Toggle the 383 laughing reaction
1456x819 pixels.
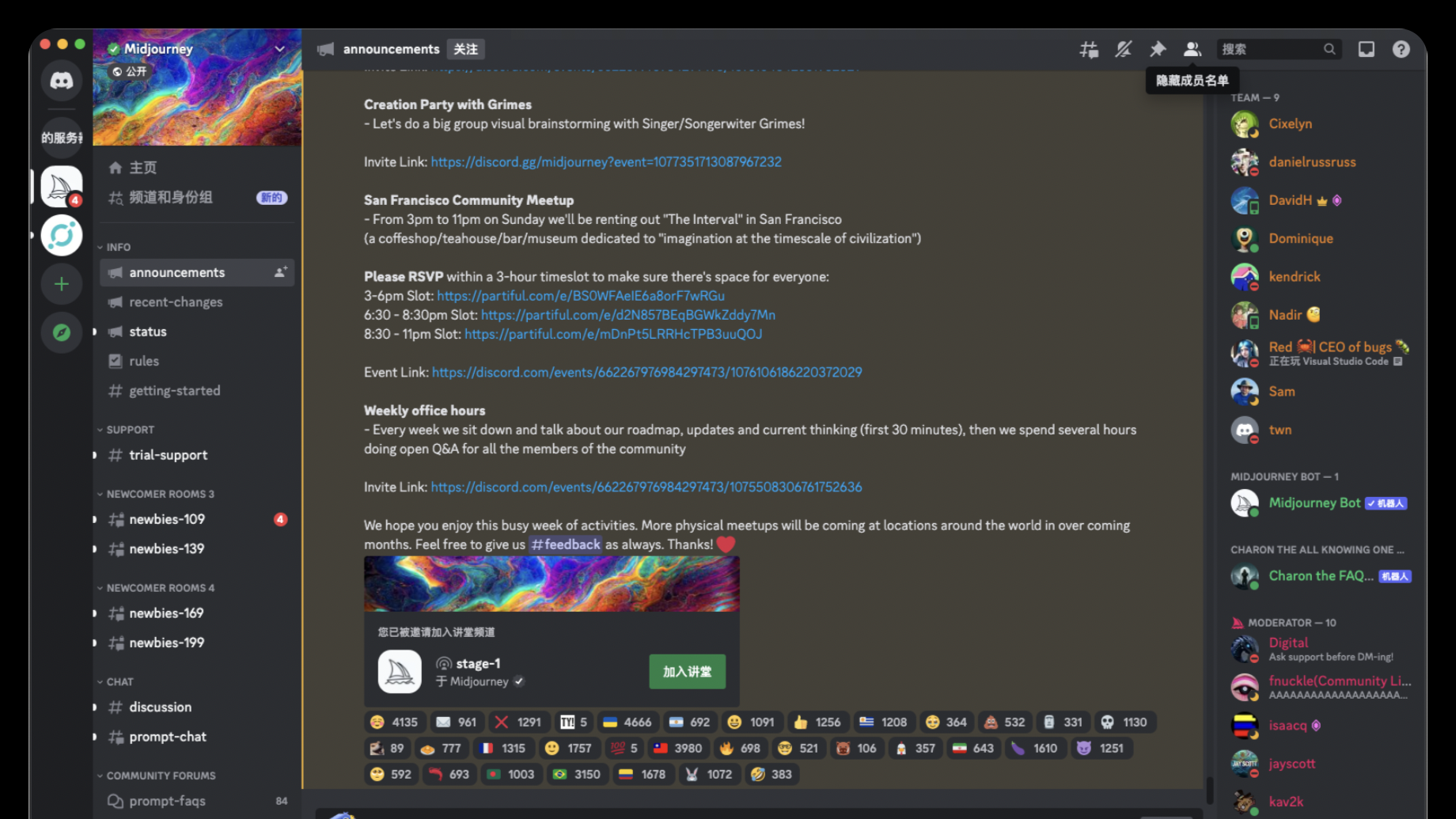(x=772, y=774)
